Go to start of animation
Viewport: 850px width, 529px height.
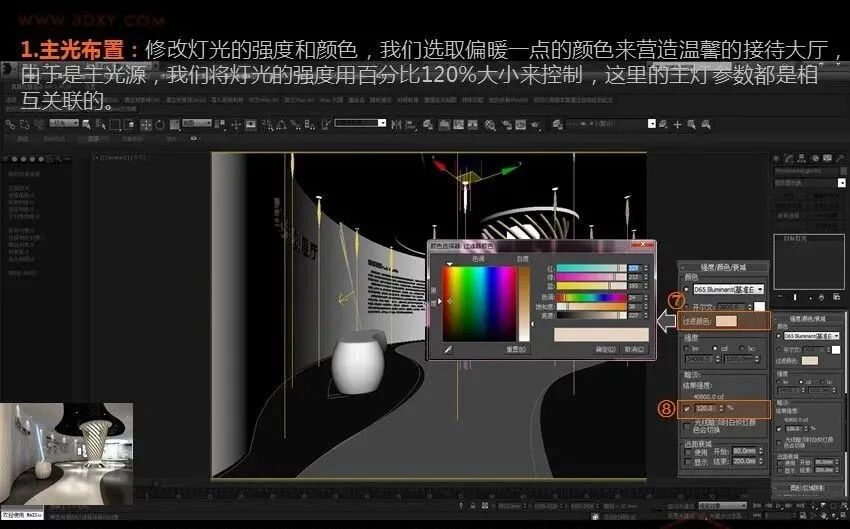point(756,506)
